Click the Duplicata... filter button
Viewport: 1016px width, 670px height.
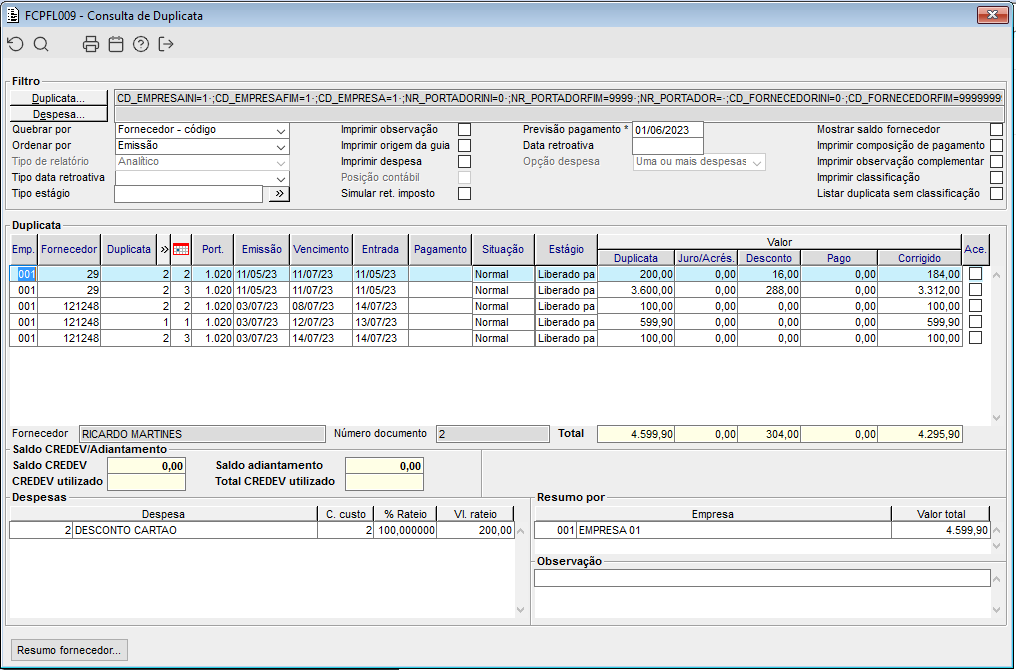point(58,98)
